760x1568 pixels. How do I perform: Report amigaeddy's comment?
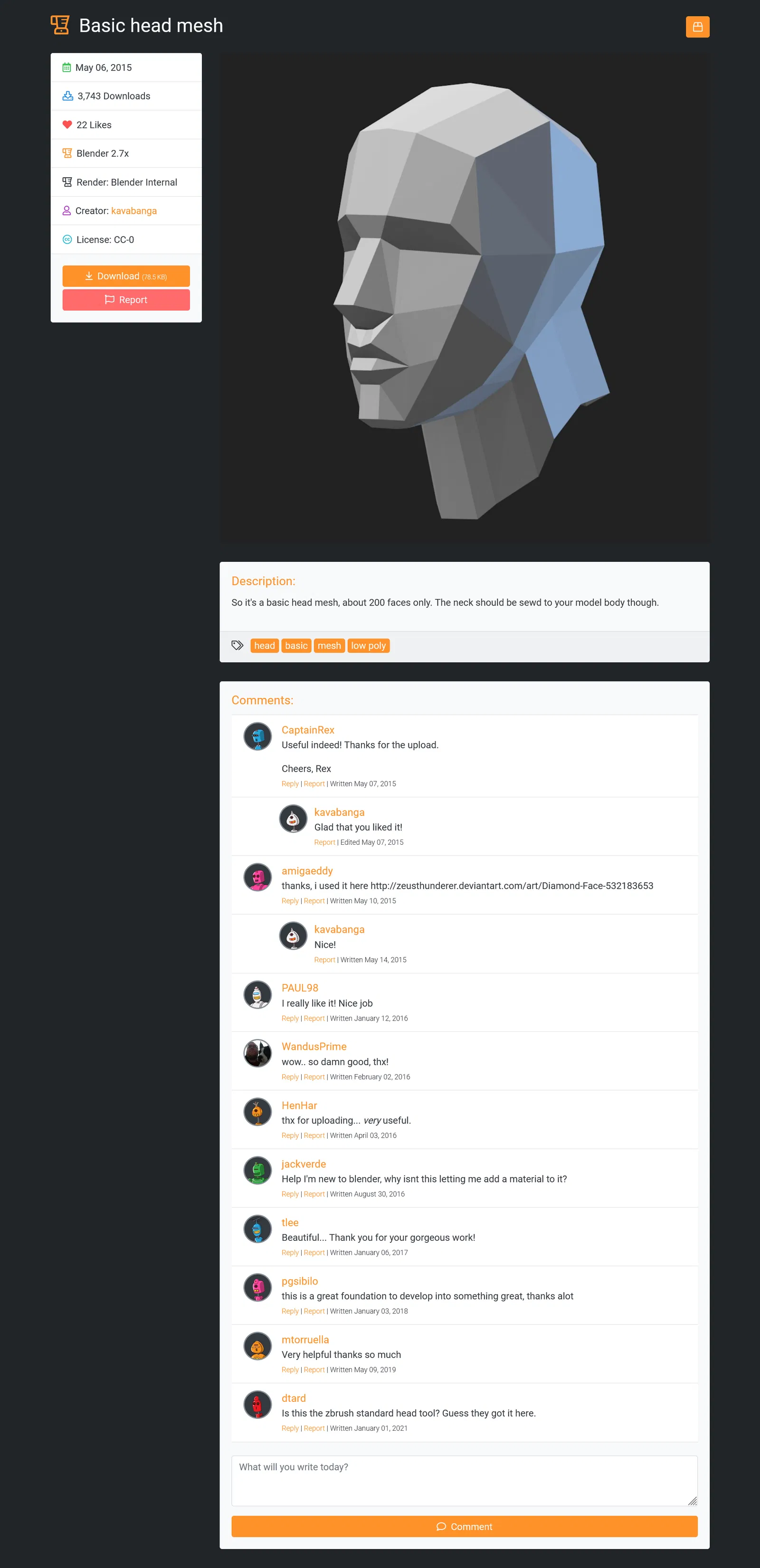(314, 901)
